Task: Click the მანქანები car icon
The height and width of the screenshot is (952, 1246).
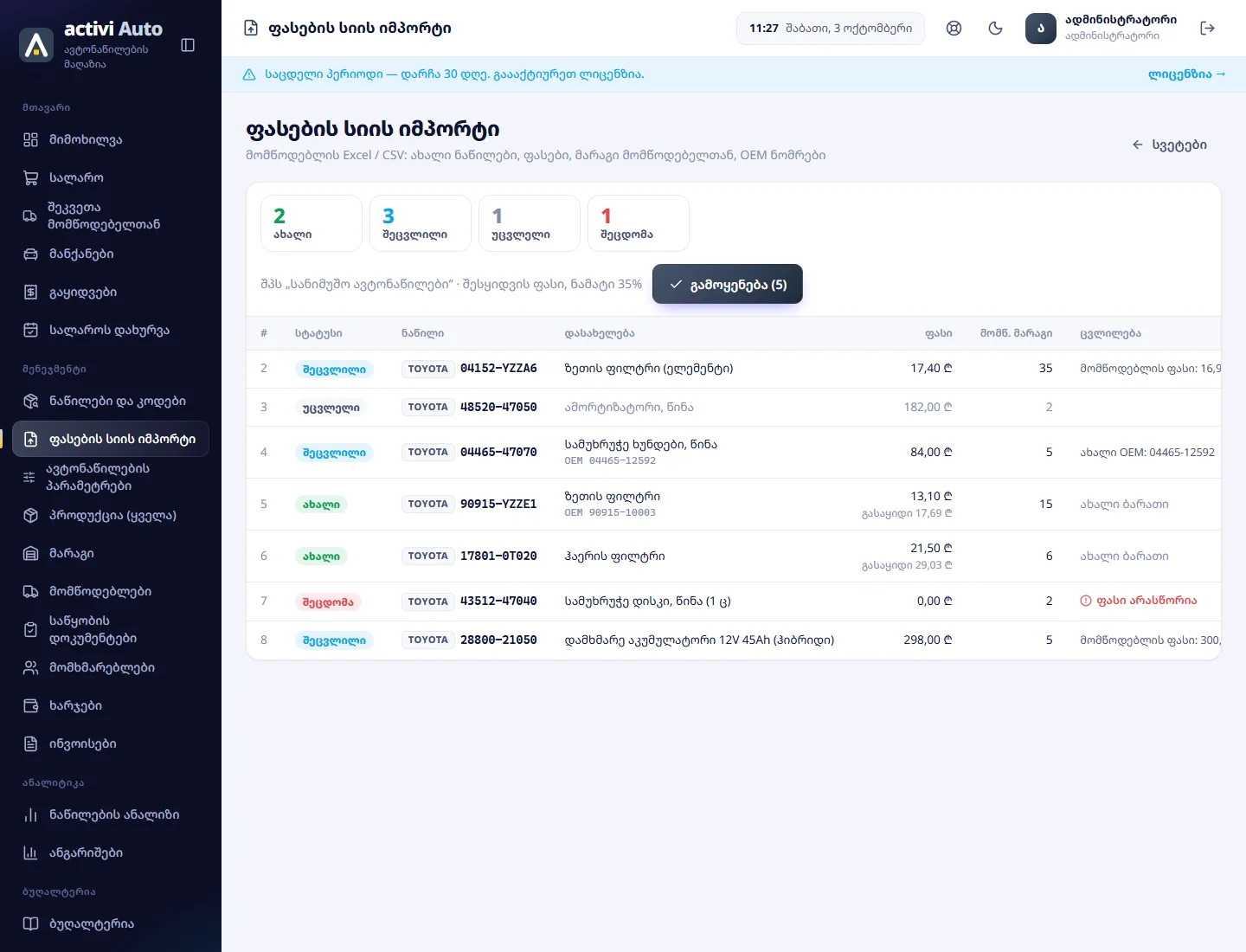Action: [x=31, y=254]
